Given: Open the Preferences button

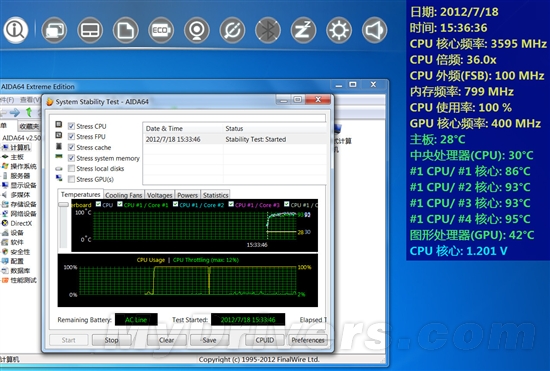Looking at the screenshot, I should pyautogui.click(x=308, y=340).
